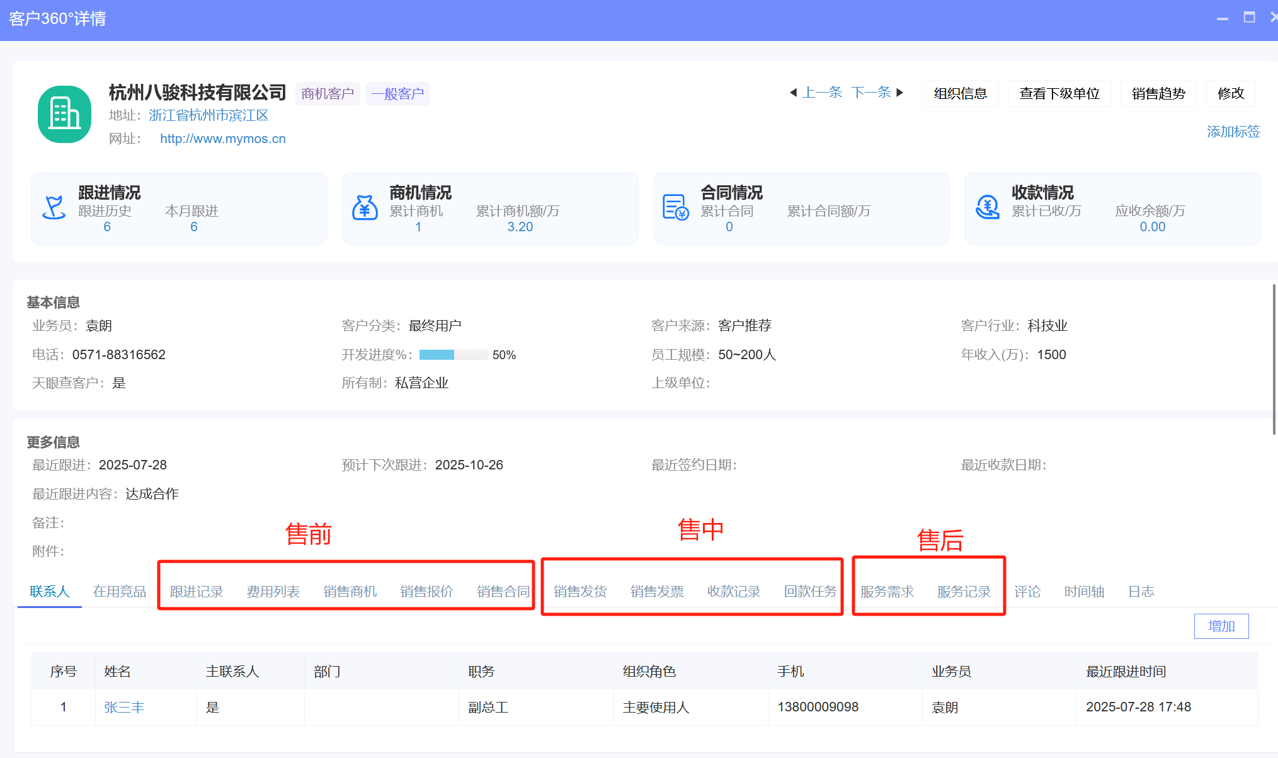Minimize the 客户360°详情 window
The height and width of the screenshot is (758, 1278).
pyautogui.click(x=1222, y=18)
